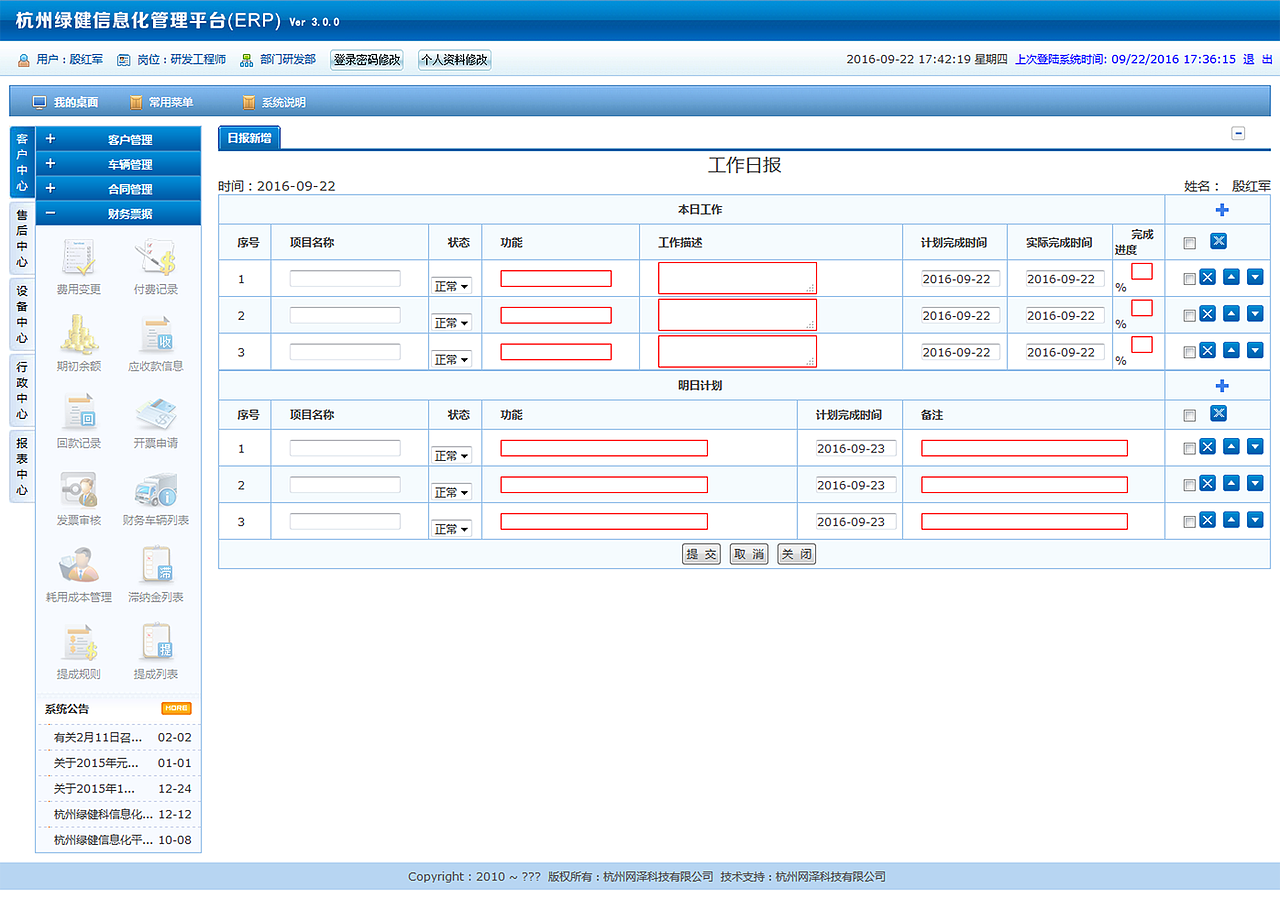Switch to the 设备中心 side tab
This screenshot has width=1280, height=899.
pos(22,315)
